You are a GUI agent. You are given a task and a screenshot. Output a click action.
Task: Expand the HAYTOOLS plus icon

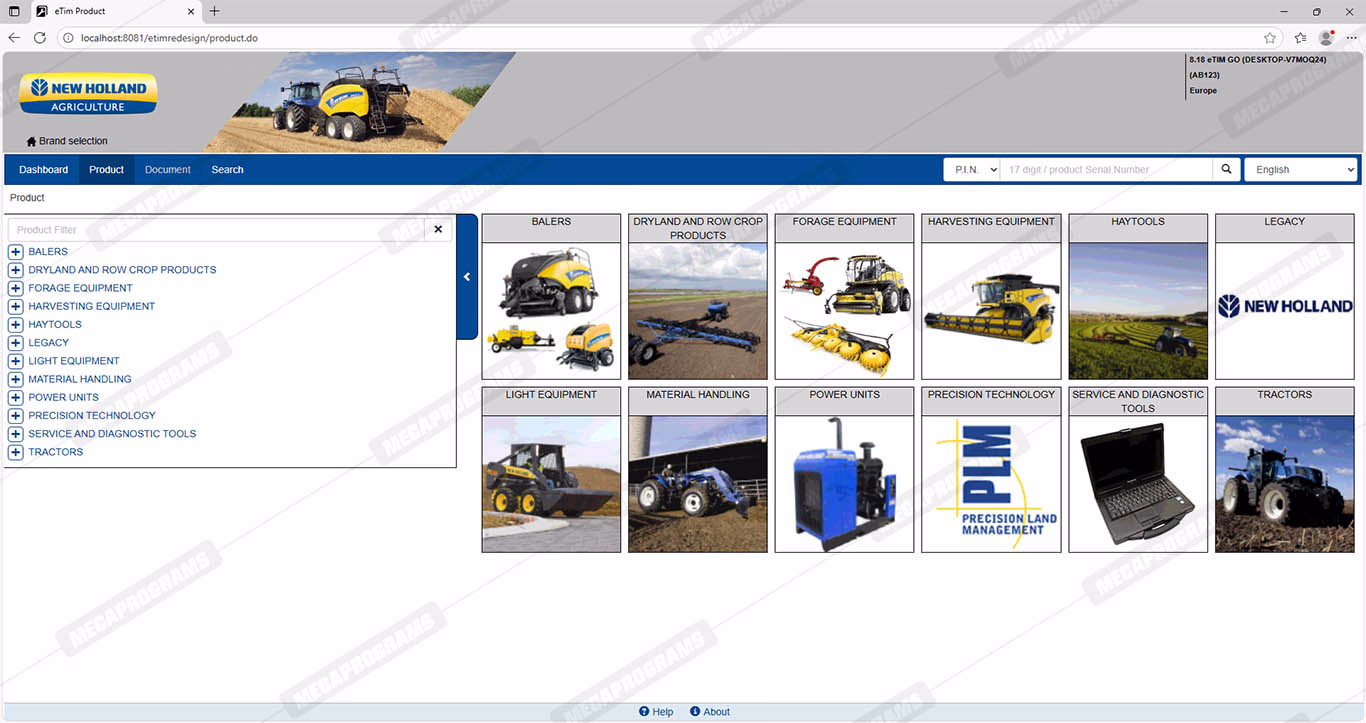click(x=15, y=325)
